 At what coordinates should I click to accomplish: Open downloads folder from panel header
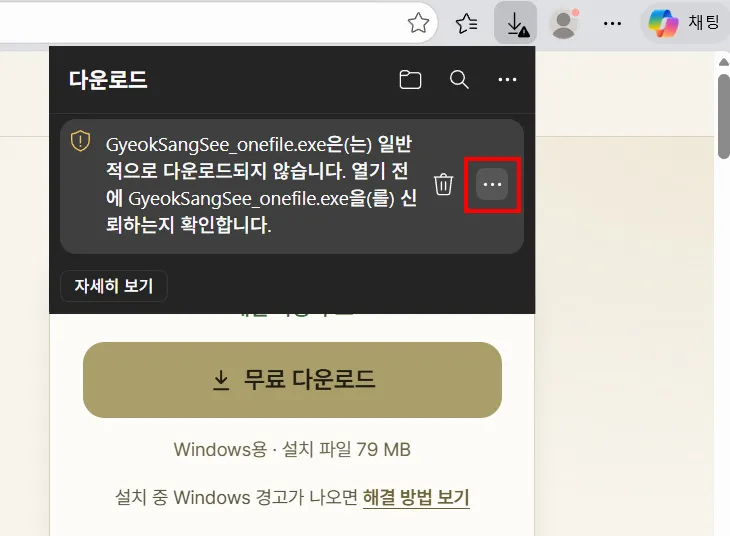coord(410,80)
